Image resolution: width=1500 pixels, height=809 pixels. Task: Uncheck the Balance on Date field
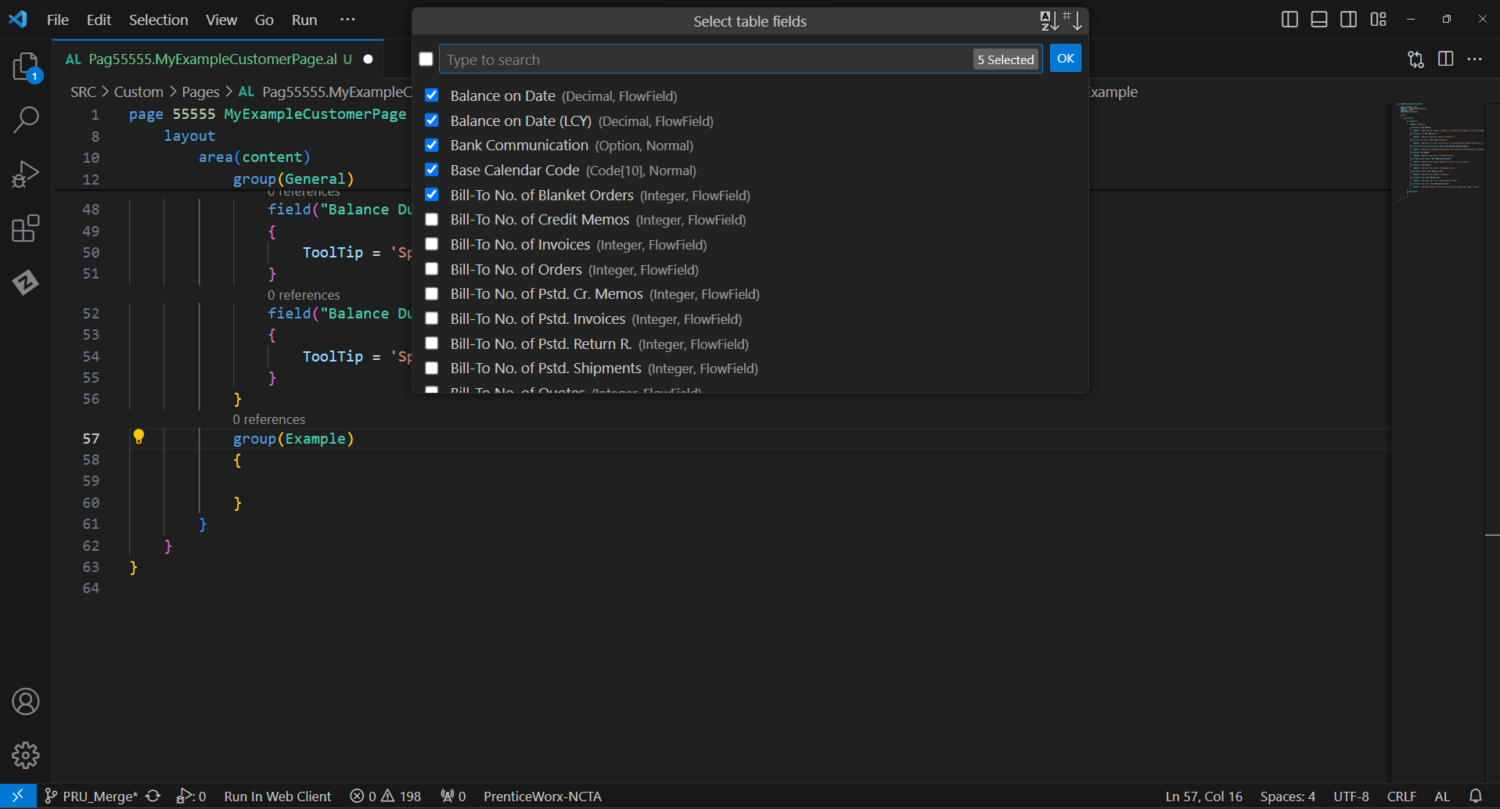tap(431, 95)
